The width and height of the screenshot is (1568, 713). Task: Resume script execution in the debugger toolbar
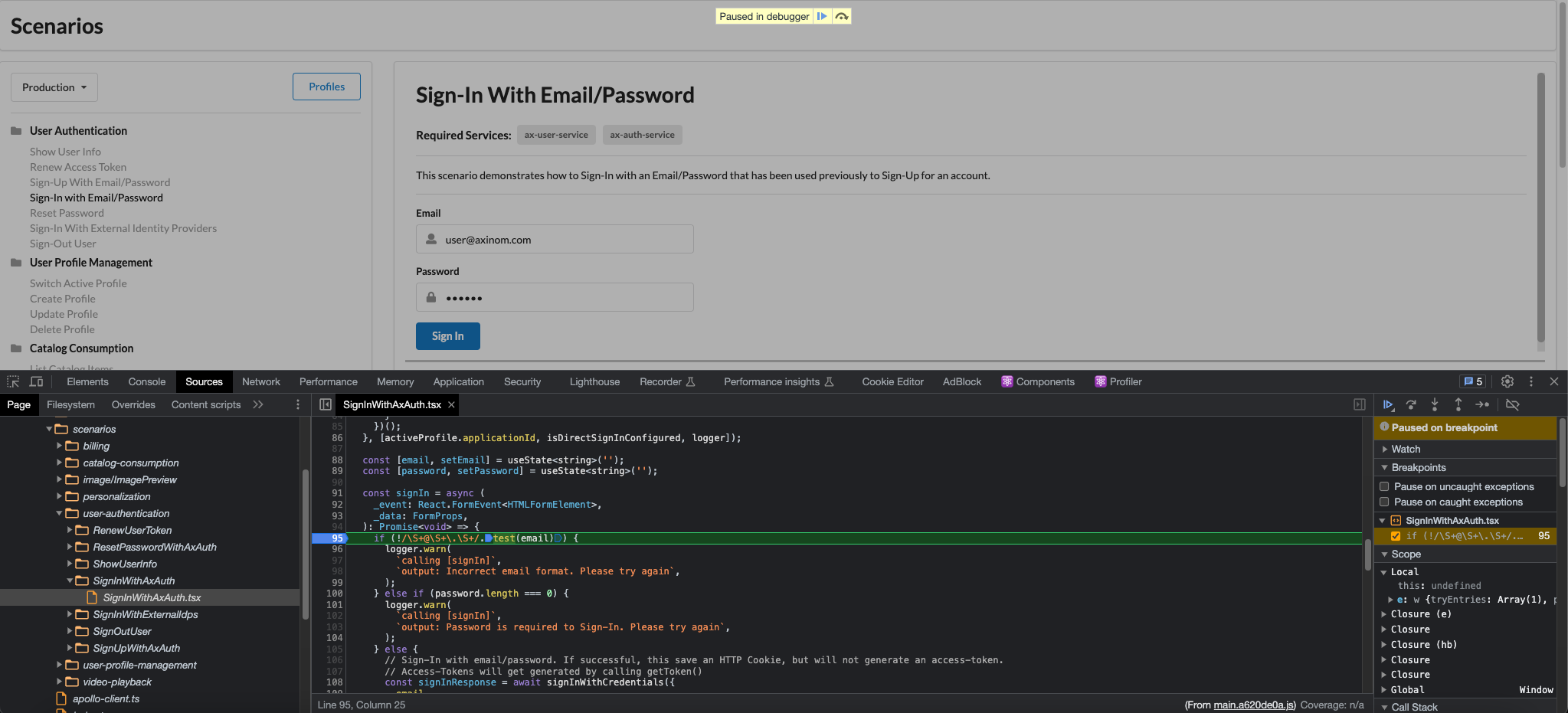coord(1390,404)
